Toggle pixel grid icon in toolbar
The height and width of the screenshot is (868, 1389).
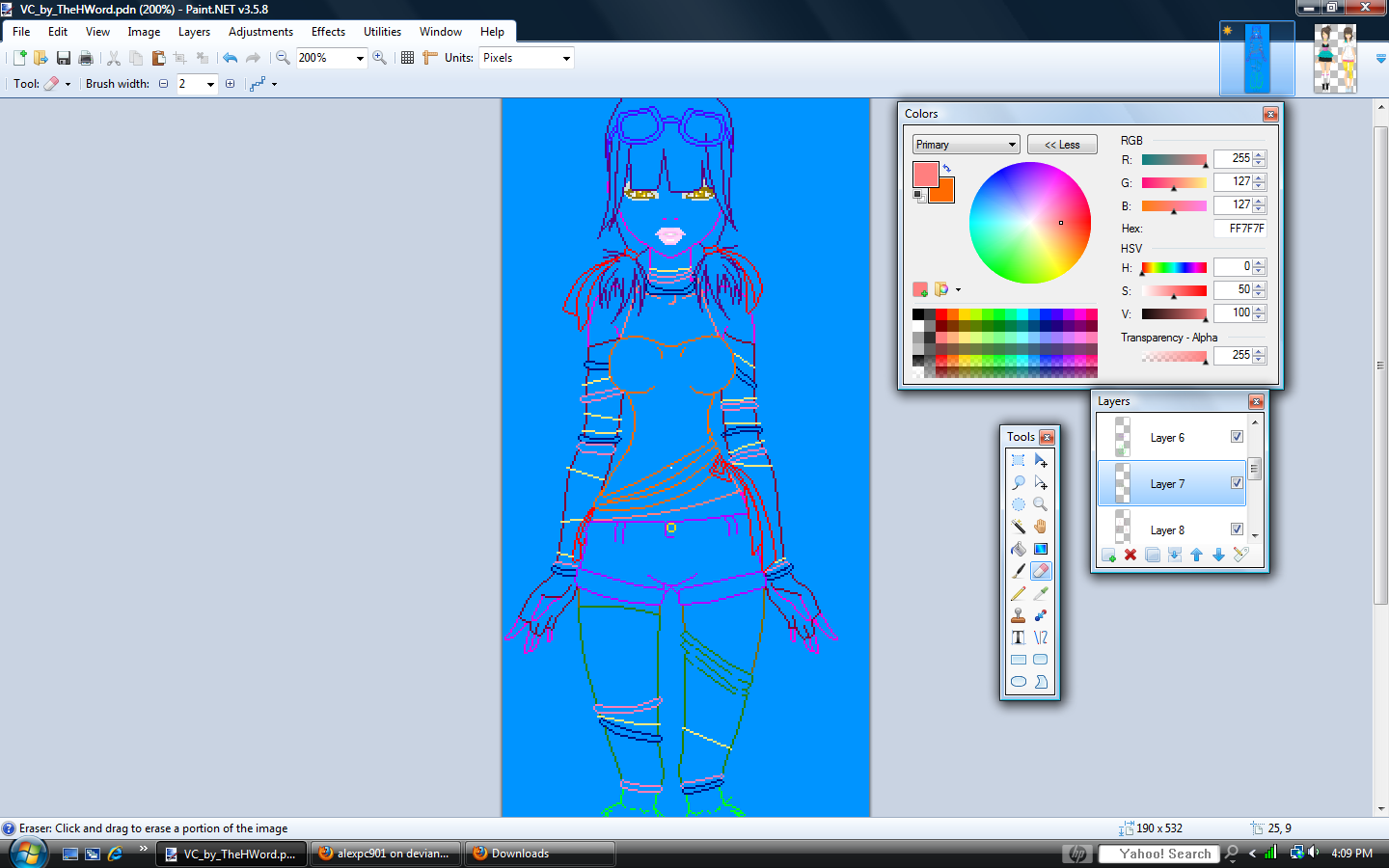pyautogui.click(x=408, y=58)
